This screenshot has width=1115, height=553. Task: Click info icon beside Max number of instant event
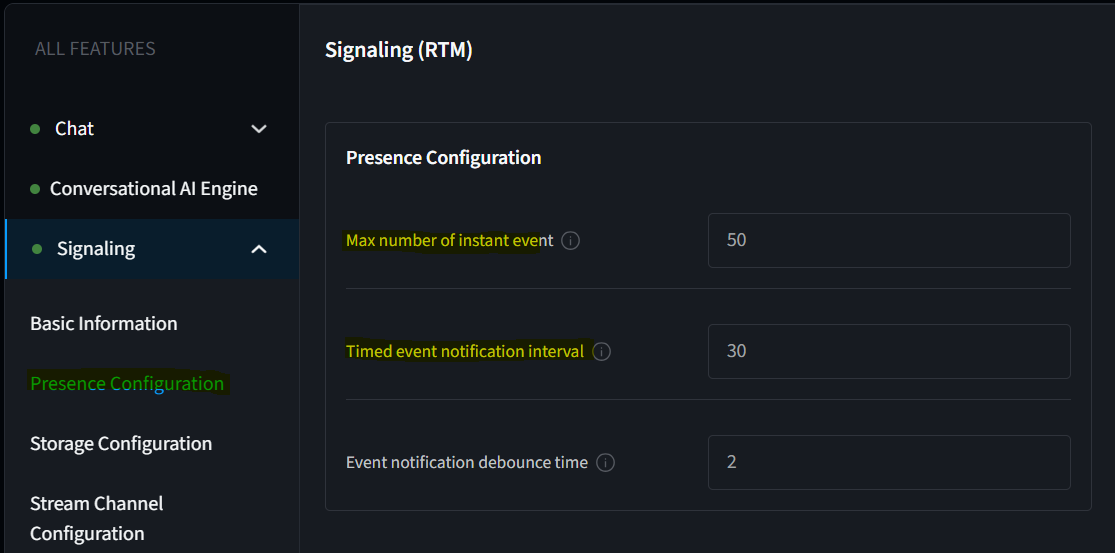pos(571,241)
